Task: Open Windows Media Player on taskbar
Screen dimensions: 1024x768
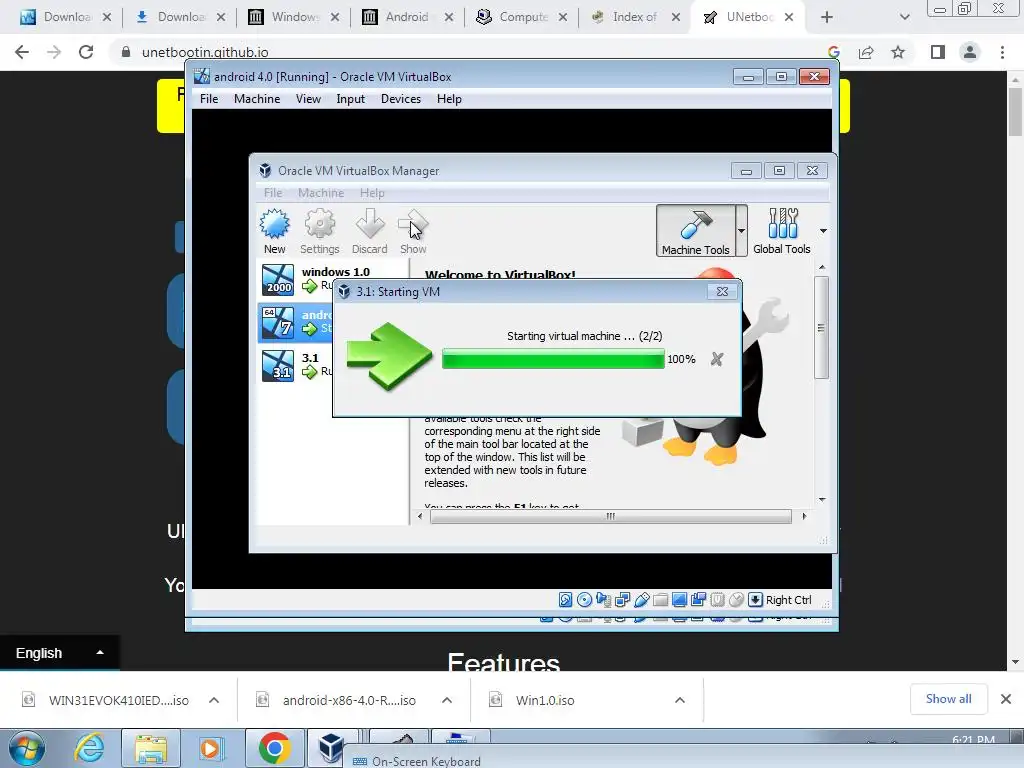Action: (x=211, y=748)
